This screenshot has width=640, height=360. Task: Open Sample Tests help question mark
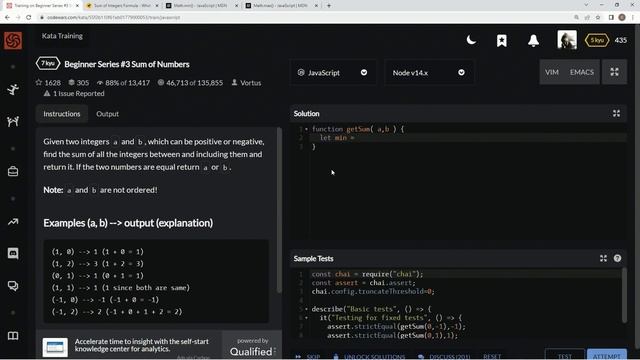click(x=617, y=258)
